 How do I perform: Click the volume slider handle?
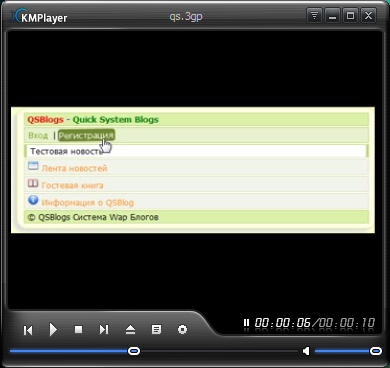click(x=376, y=351)
